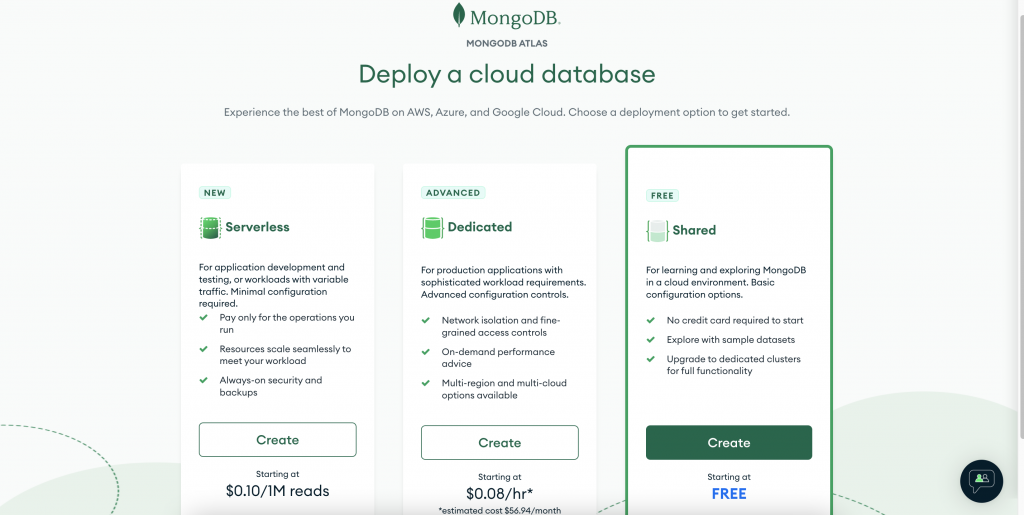Click the NEW badge on Serverless

tap(215, 193)
